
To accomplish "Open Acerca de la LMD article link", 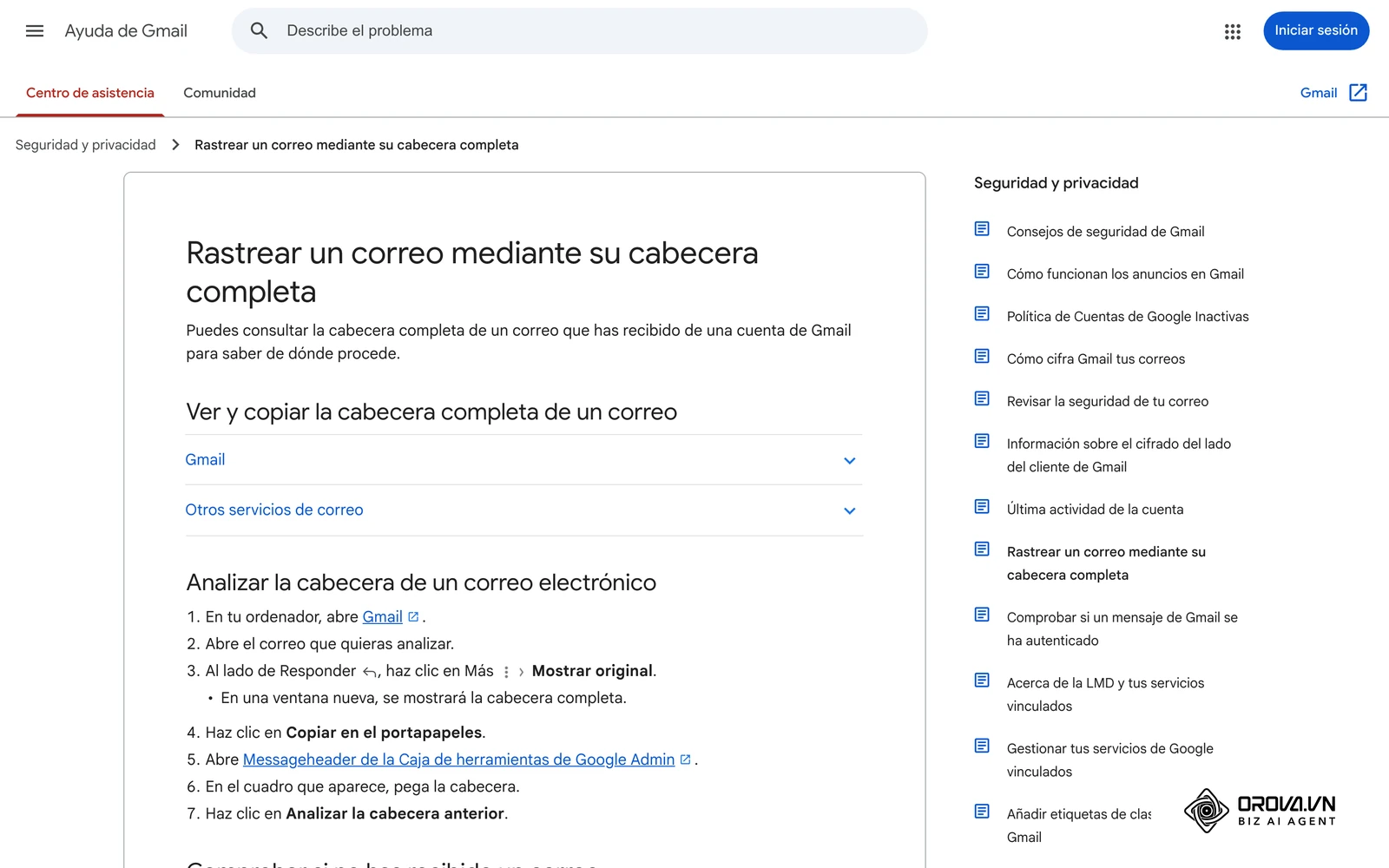I will (x=1105, y=694).
